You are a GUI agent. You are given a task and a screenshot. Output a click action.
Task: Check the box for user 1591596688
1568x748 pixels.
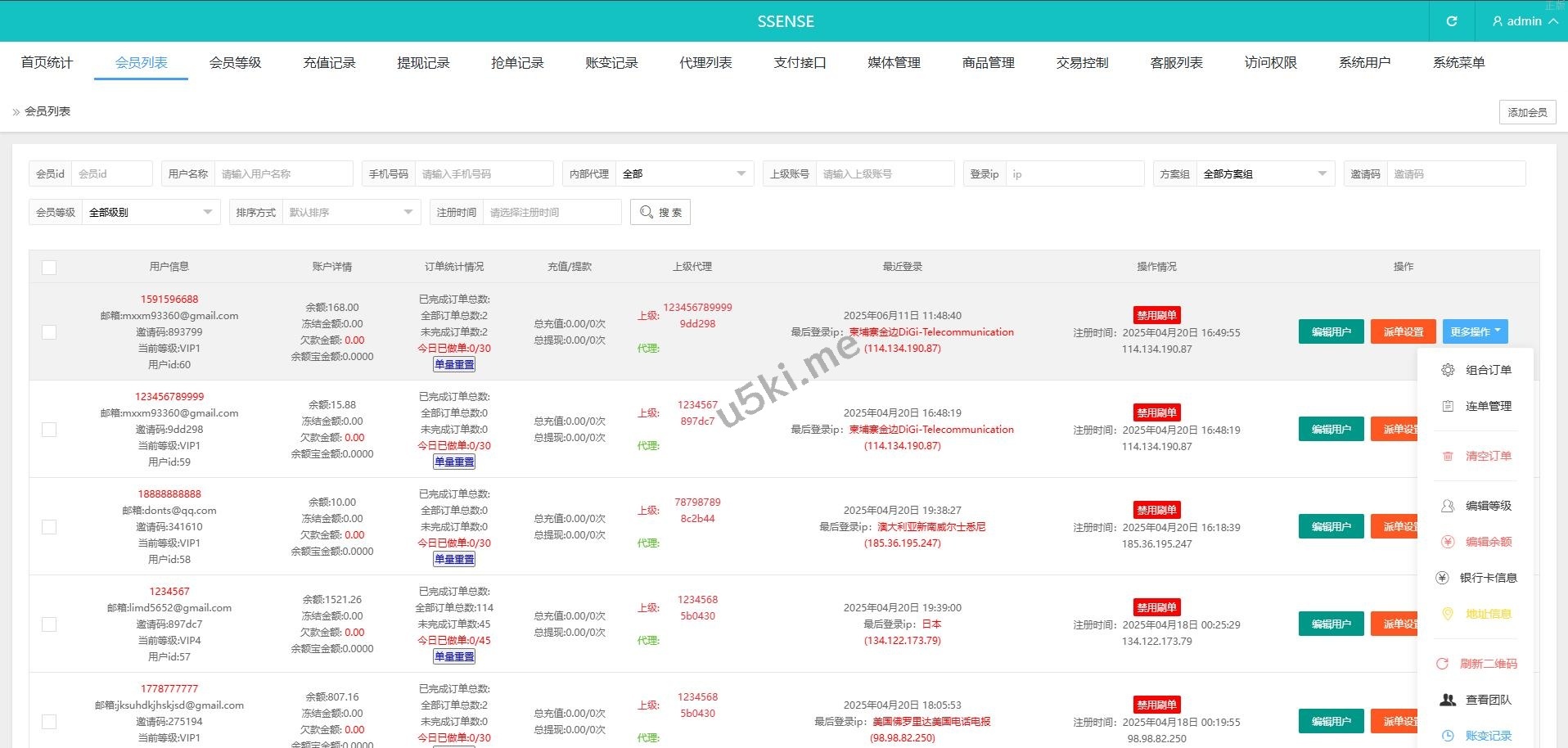click(x=49, y=332)
